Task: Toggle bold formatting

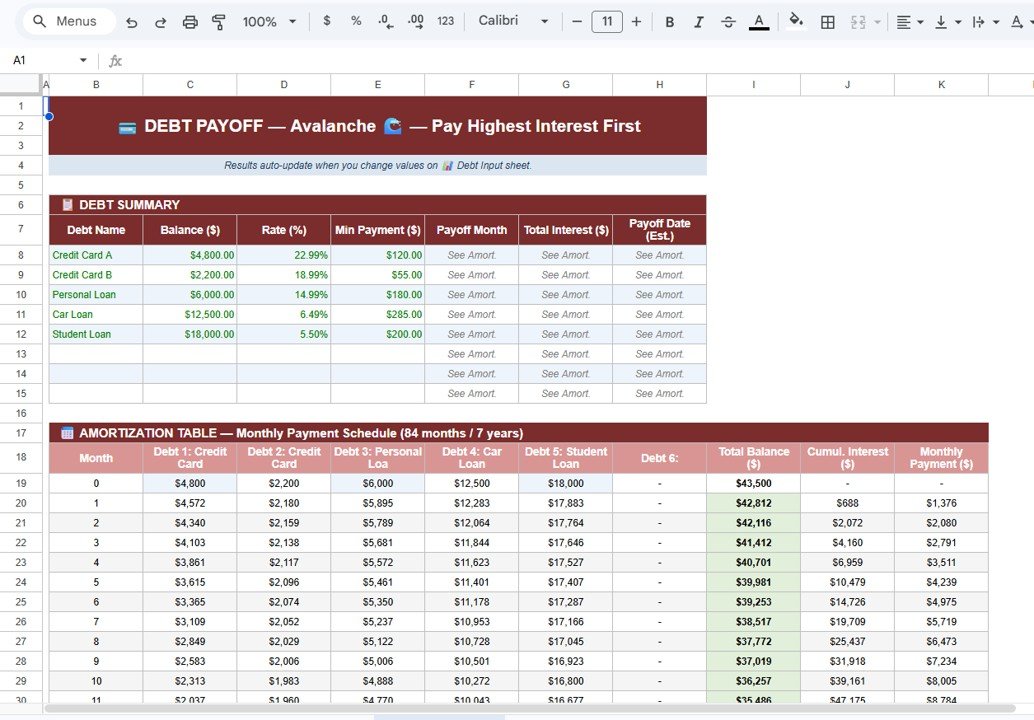Action: click(670, 21)
